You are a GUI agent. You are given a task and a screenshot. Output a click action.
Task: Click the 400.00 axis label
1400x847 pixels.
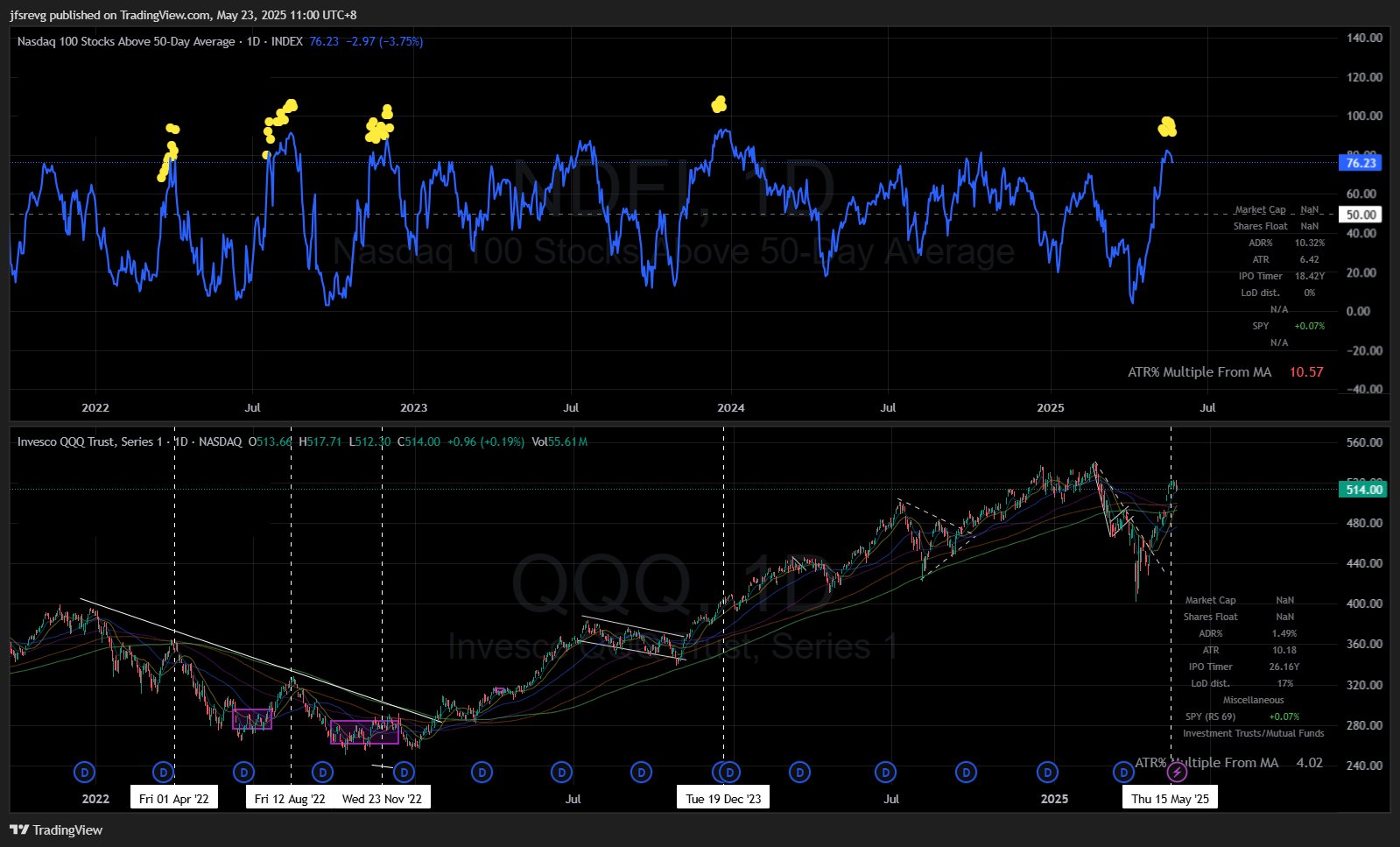click(1365, 603)
